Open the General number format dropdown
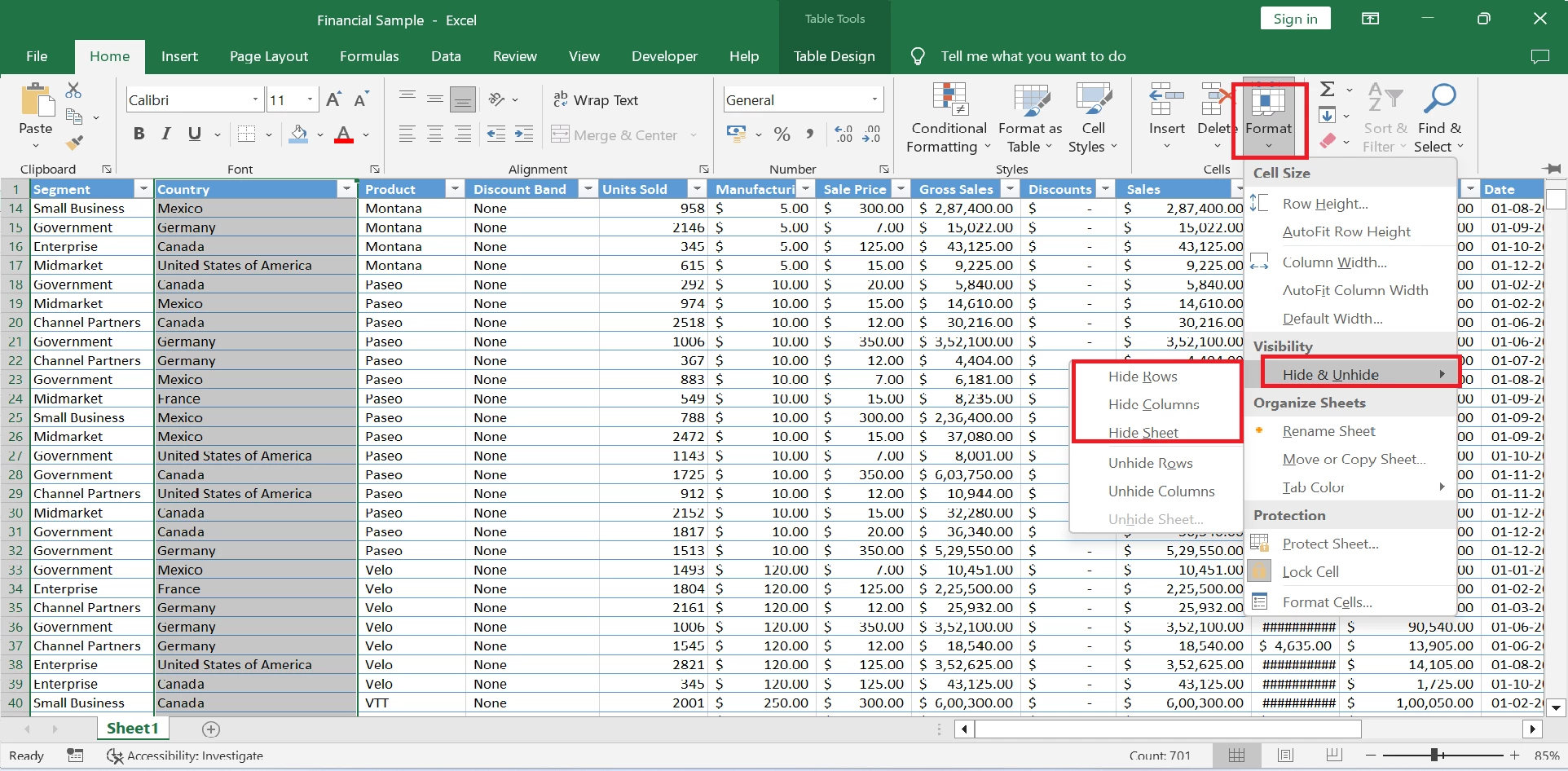The image size is (1568, 771). pos(874,100)
